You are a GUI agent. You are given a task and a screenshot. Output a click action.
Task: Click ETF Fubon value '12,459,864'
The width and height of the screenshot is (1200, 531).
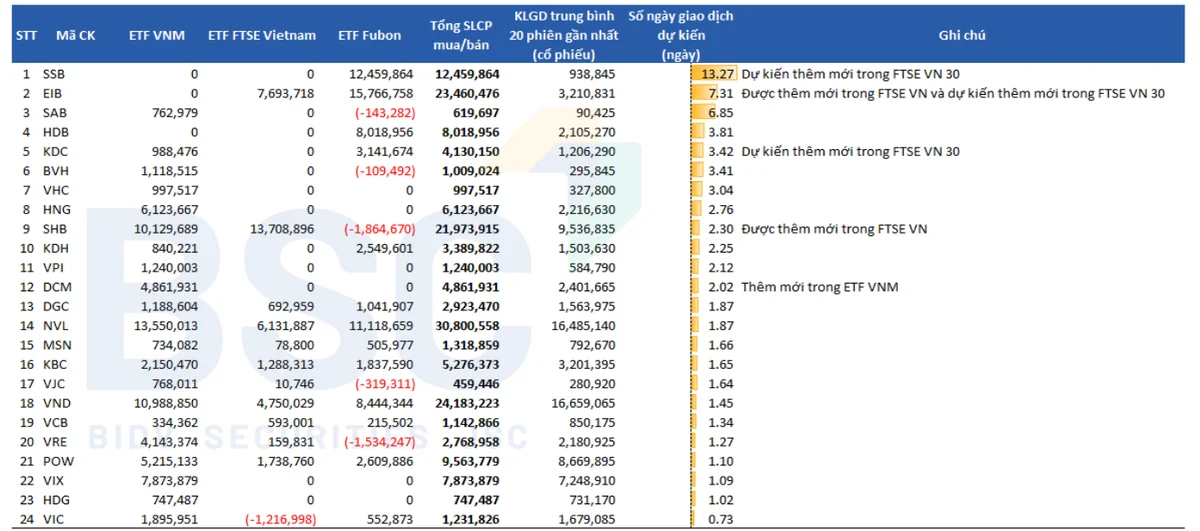click(x=380, y=74)
